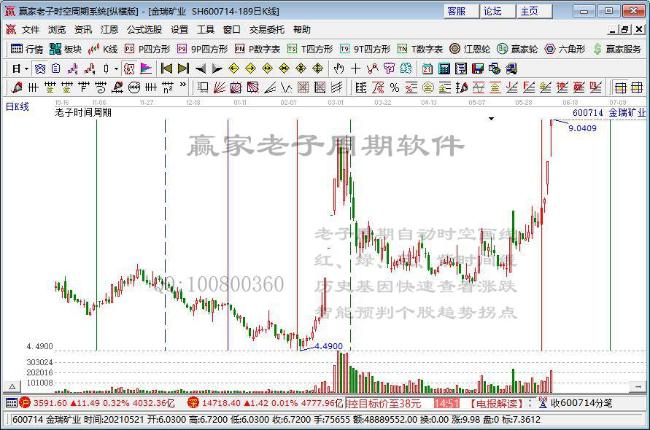The image size is (650, 430).
Task: Launch the 江恩轮 Gann wheel
Action: 470,49
